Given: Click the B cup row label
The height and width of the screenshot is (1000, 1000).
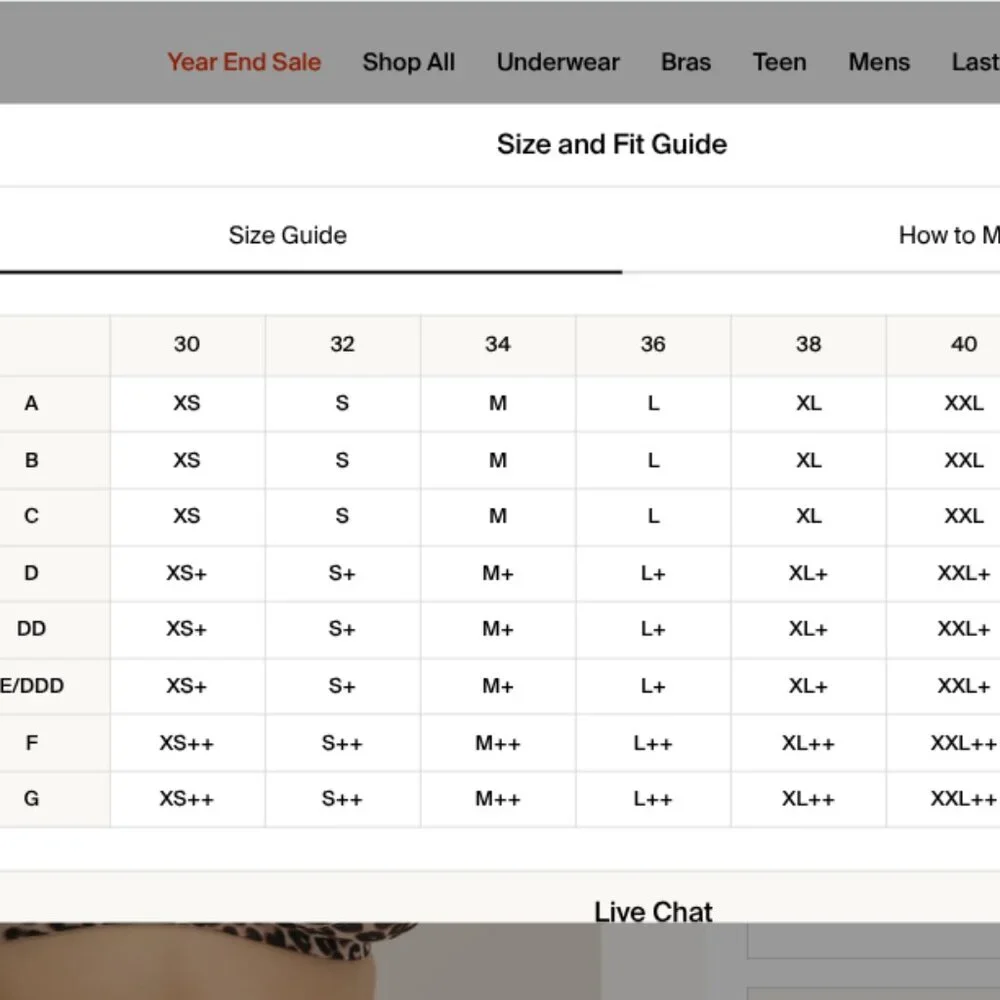Looking at the screenshot, I should pyautogui.click(x=31, y=460).
